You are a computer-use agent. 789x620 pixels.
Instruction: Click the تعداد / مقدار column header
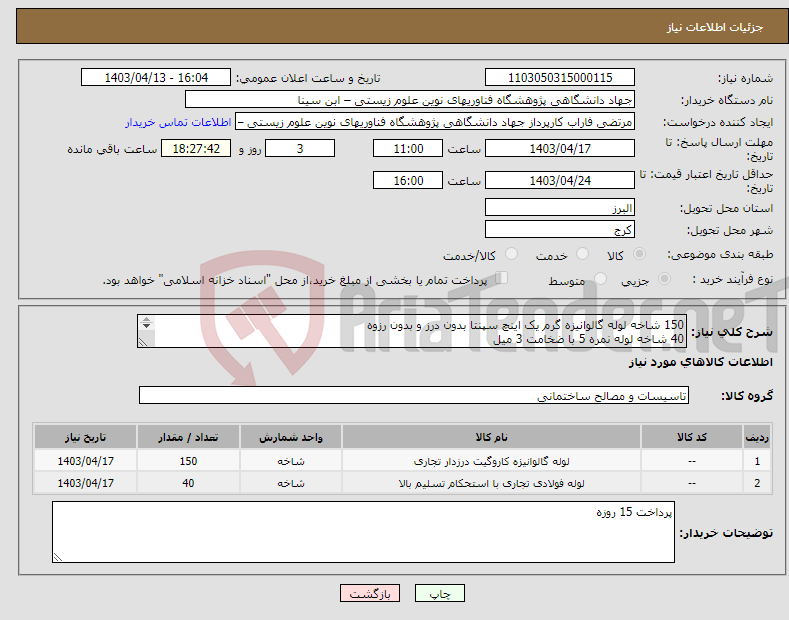[188, 437]
